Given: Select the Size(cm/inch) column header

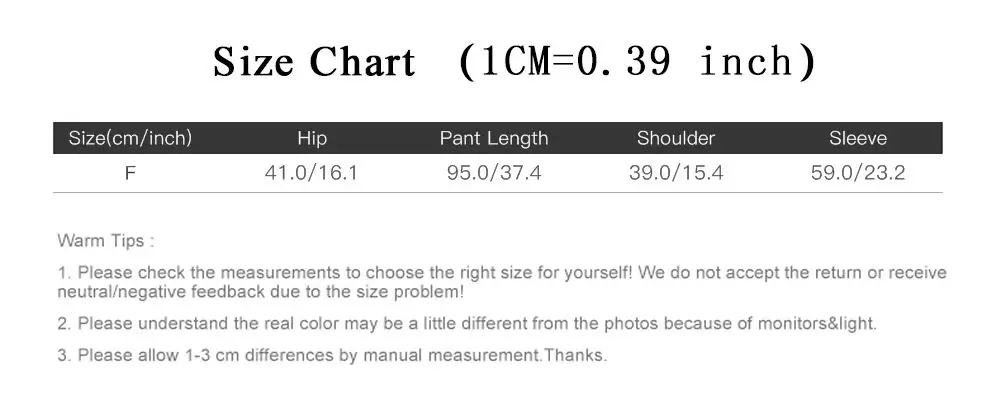Looking at the screenshot, I should click(x=130, y=138).
